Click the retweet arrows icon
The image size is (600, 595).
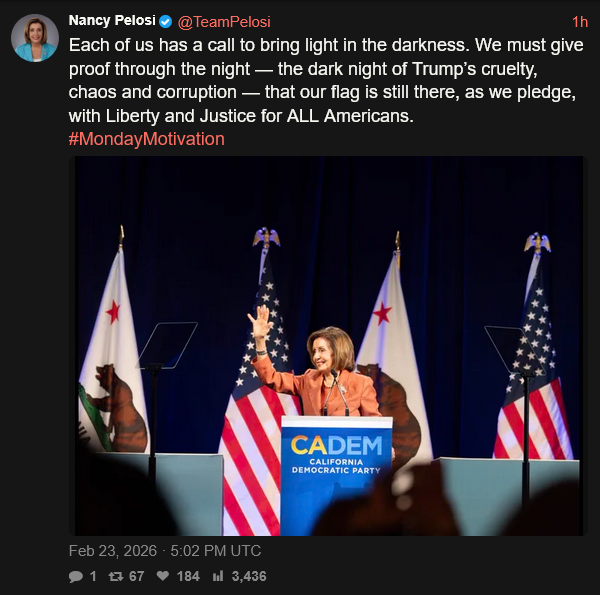pos(115,576)
